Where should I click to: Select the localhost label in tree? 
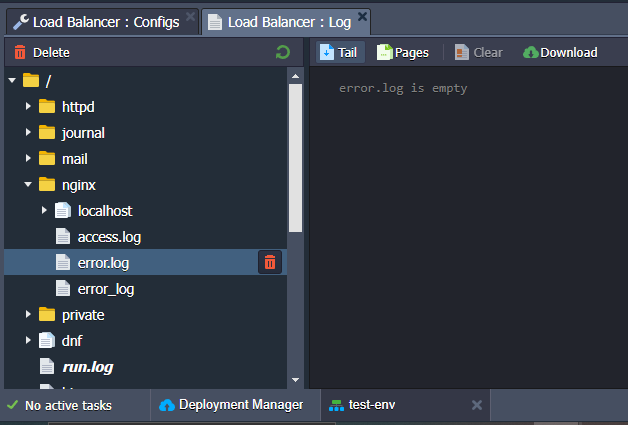[105, 211]
